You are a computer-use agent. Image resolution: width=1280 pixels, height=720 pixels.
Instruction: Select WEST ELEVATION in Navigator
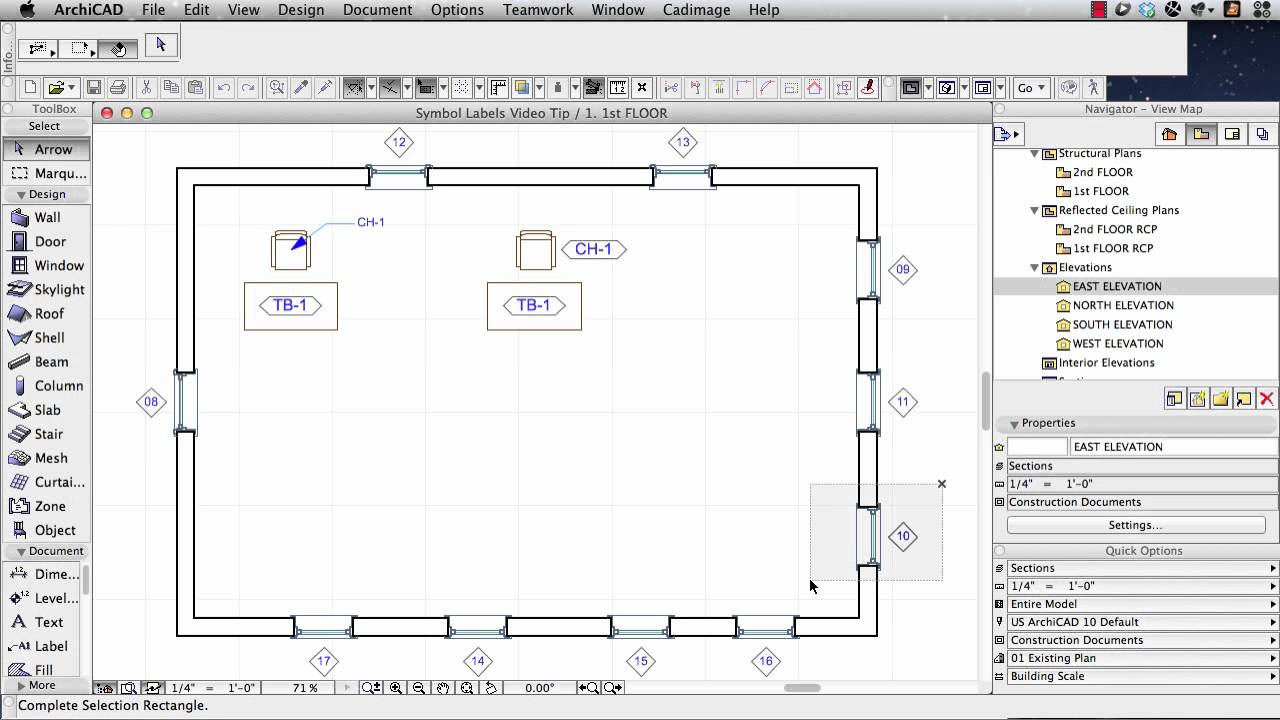[1117, 344]
